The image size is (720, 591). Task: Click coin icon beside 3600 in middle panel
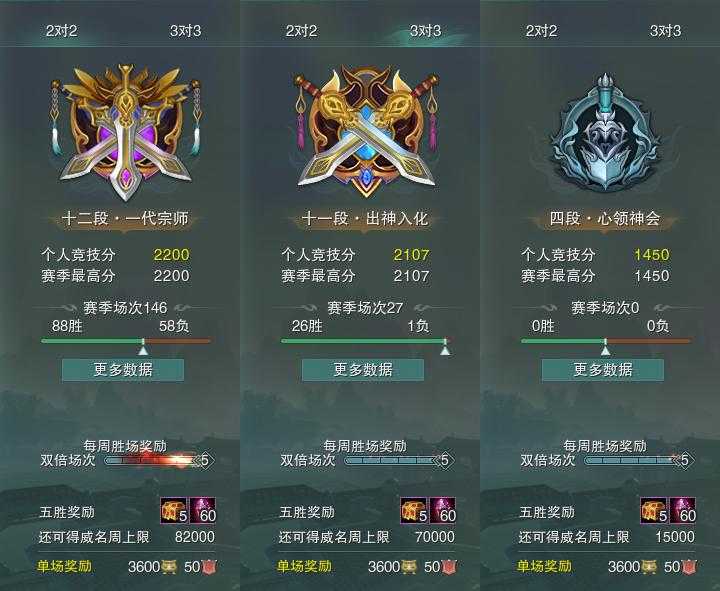point(409,567)
